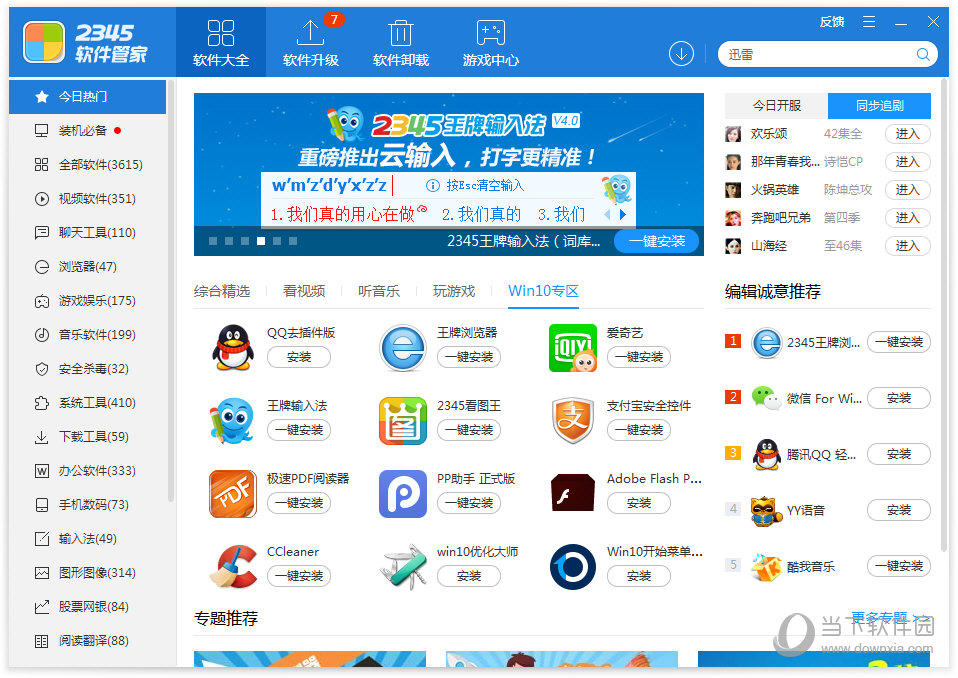The image size is (958, 678).
Task: Open 视频软件(351) category
Action: coord(87,199)
